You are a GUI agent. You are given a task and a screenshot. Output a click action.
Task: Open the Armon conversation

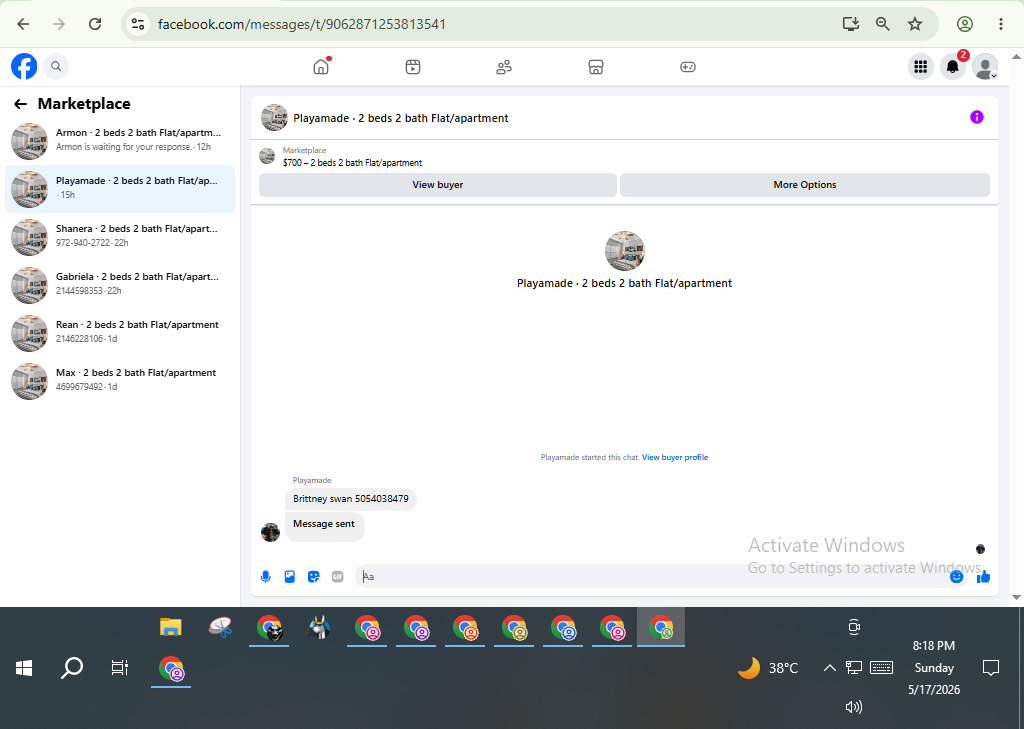pos(120,141)
